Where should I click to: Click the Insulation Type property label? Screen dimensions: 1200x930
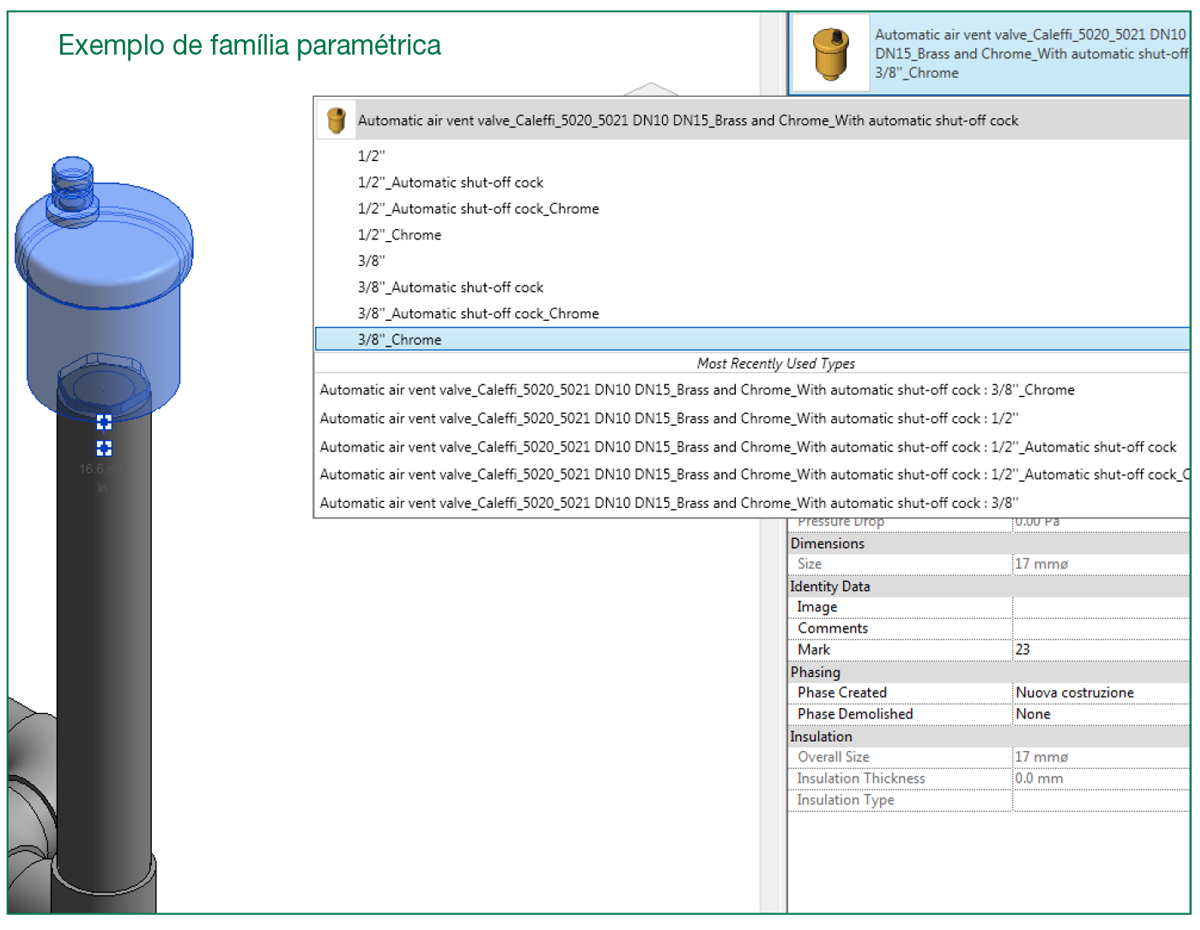point(846,800)
